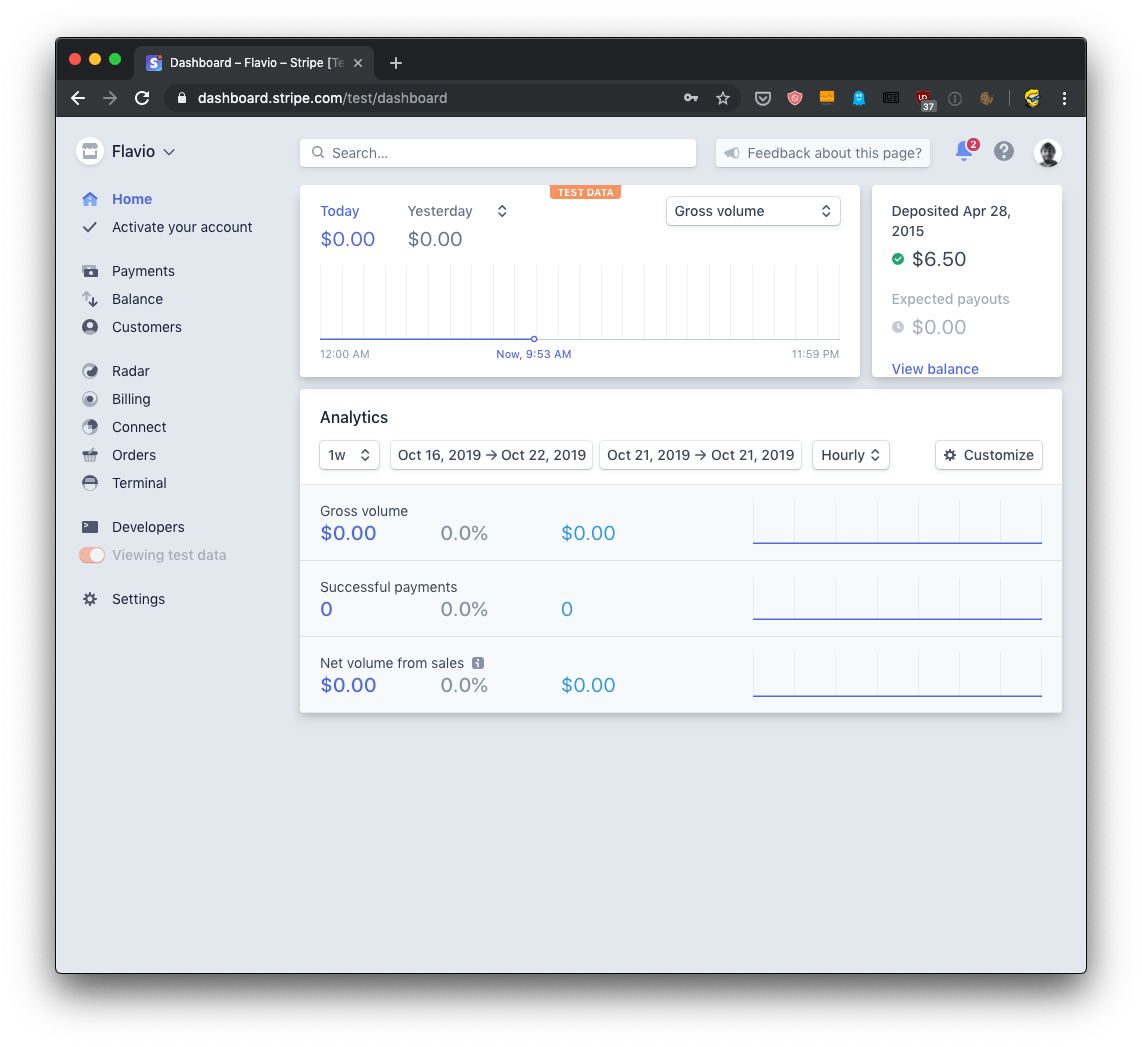Toggle the Viewing test data switch
The width and height of the screenshot is (1142, 1047).
tap(92, 555)
